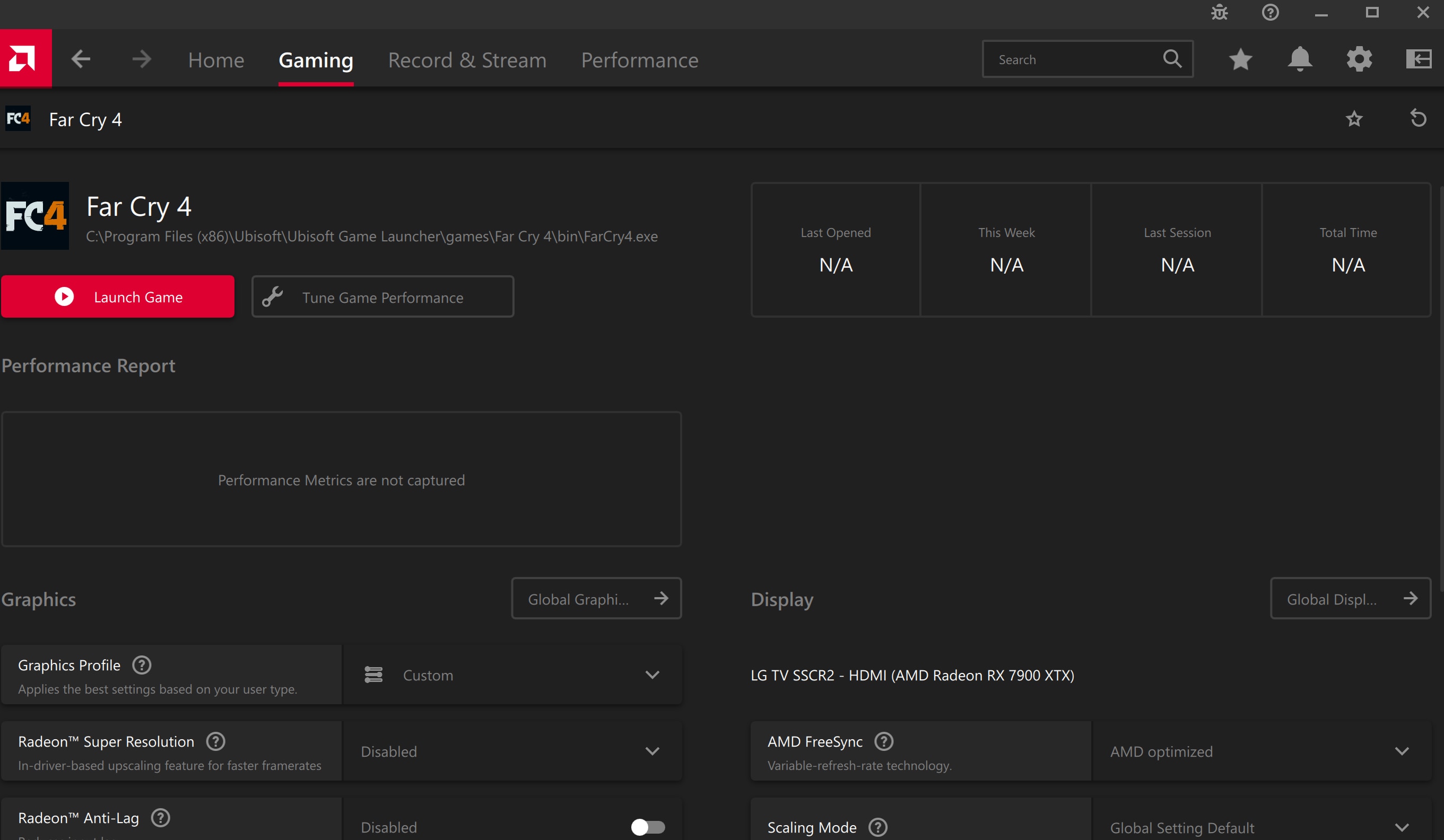
Task: Add Far Cry 4 to favorites
Action: tap(1354, 119)
